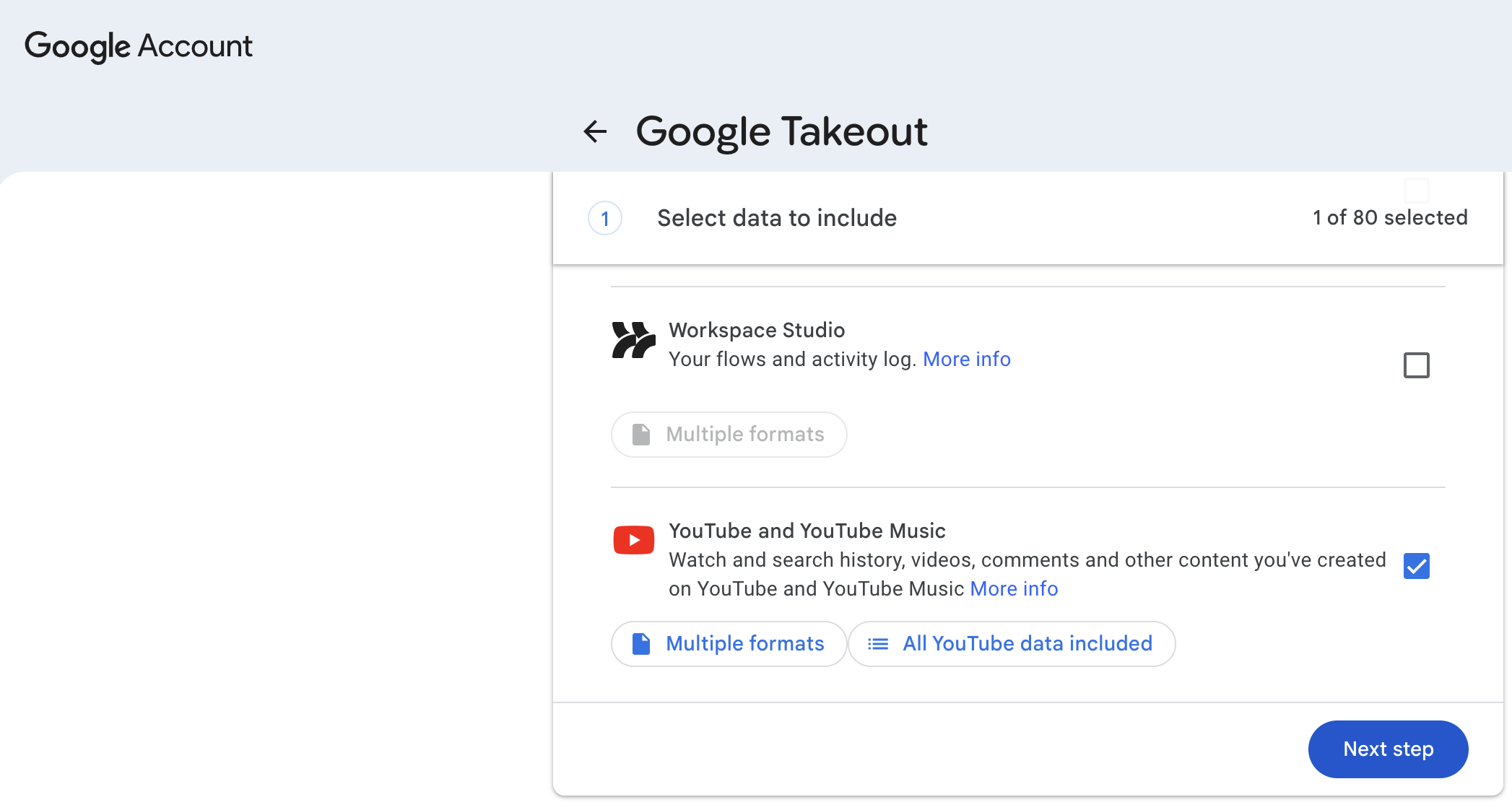Screen dimensions: 1512x810
Task: Click the Workspace Studio logo icon
Action: [x=633, y=340]
